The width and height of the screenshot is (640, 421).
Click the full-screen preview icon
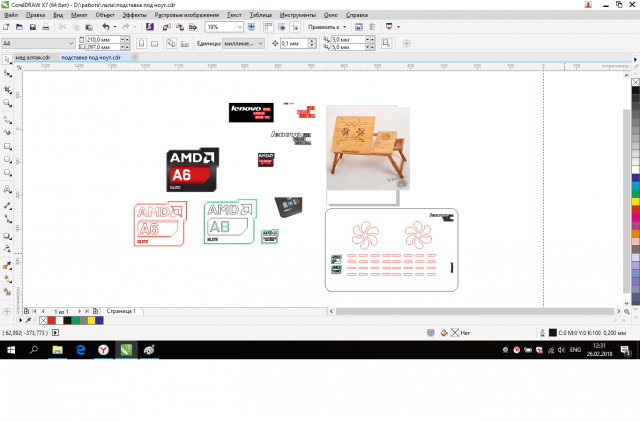pos(251,27)
